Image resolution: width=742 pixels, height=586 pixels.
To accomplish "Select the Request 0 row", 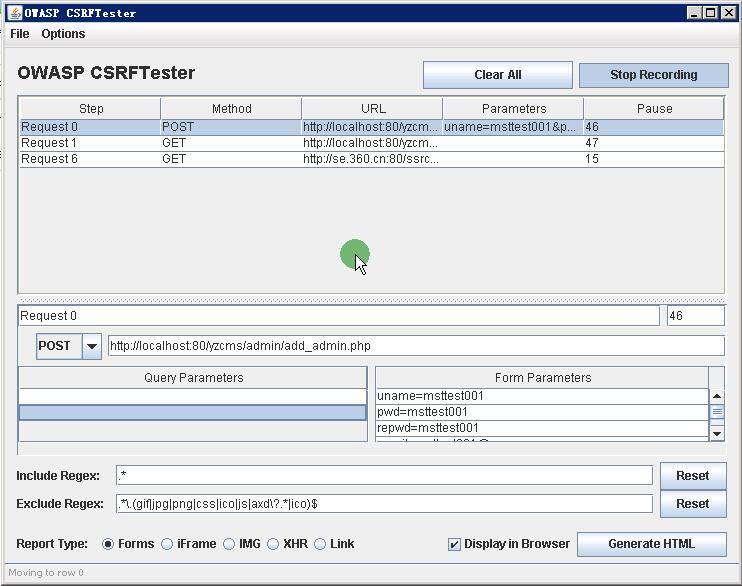I will coord(371,127).
